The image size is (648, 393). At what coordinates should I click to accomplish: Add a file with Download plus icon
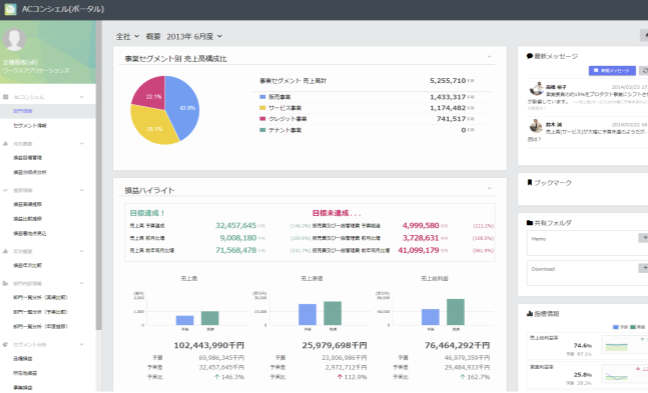click(644, 268)
